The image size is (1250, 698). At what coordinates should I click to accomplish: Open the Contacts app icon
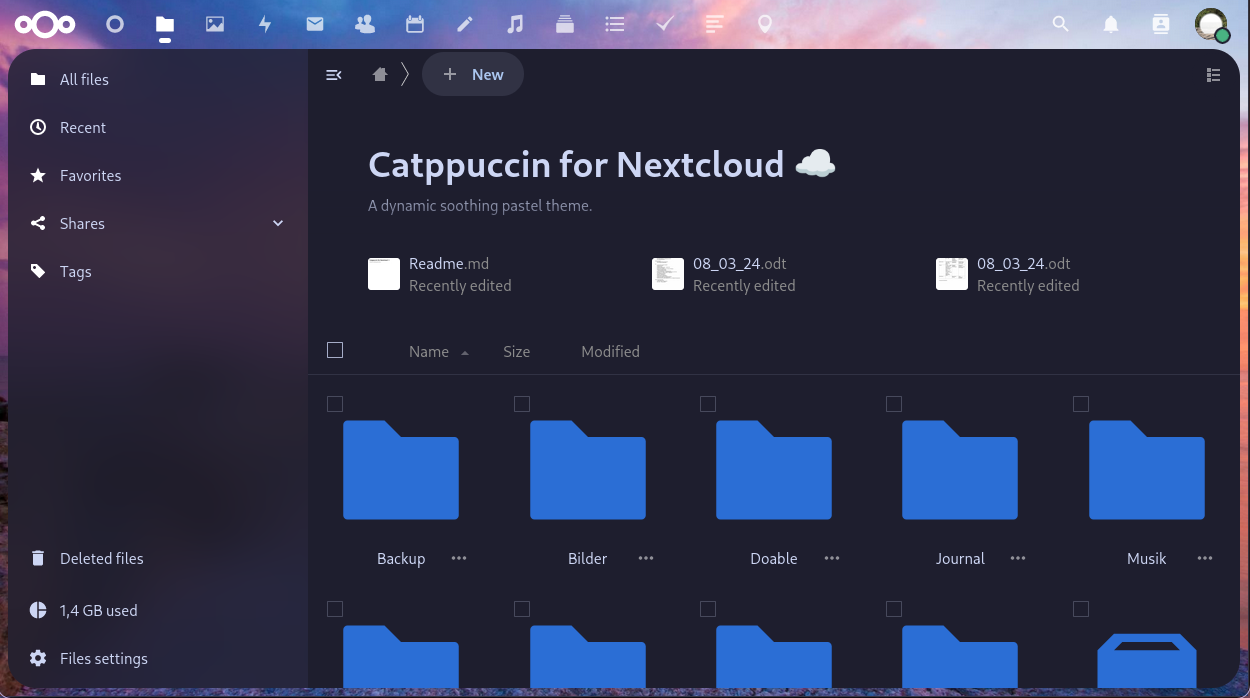click(365, 24)
